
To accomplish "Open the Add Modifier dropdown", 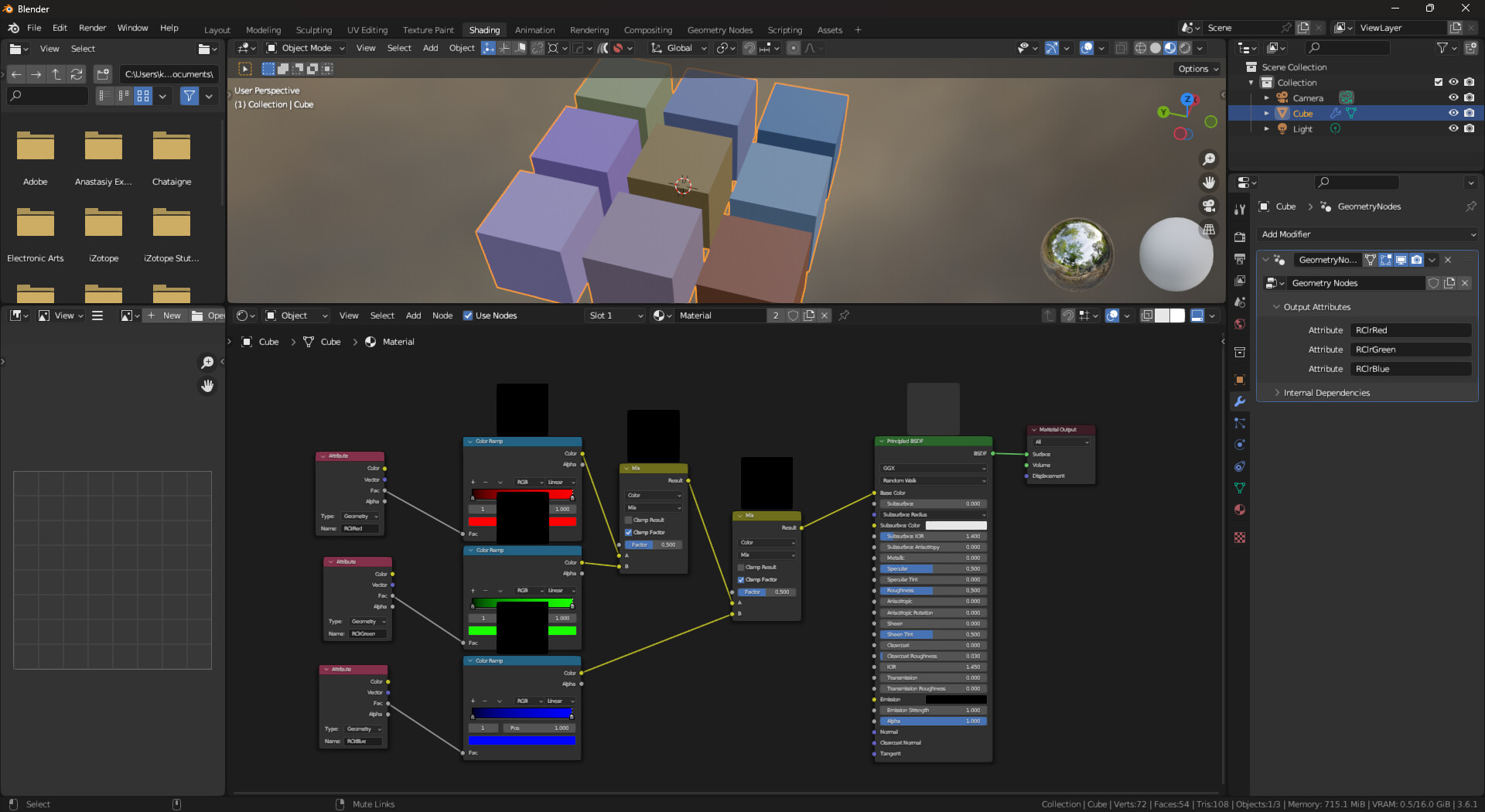I will (1367, 234).
